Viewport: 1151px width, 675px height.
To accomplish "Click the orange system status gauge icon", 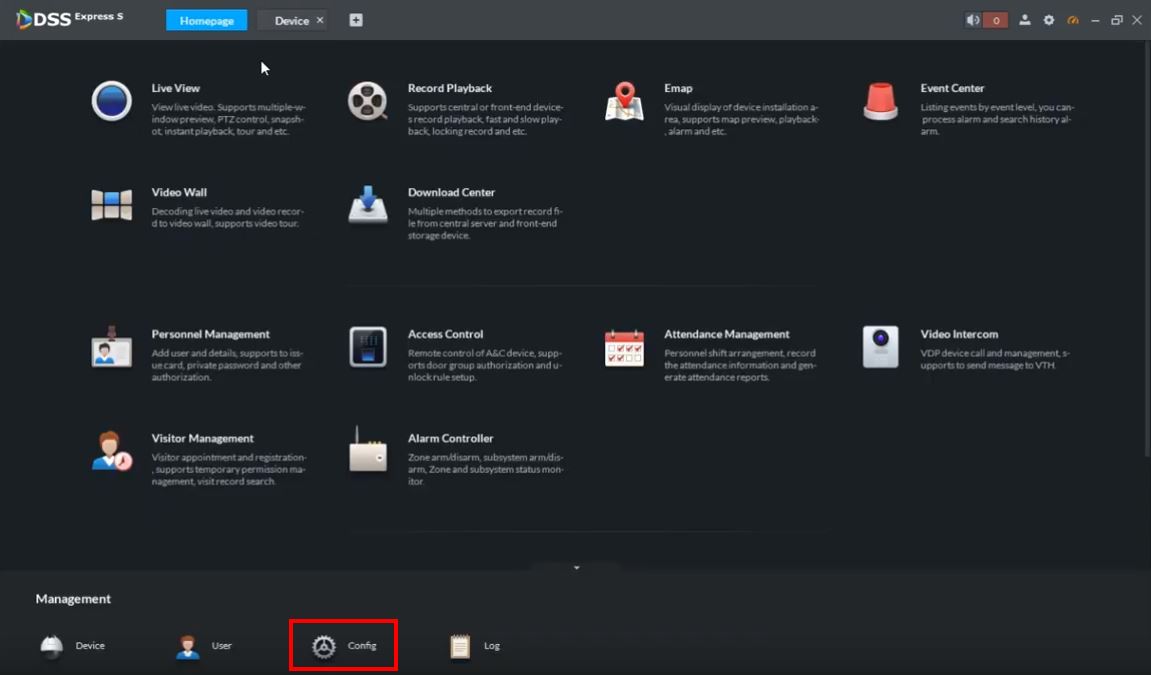I will tap(1073, 21).
